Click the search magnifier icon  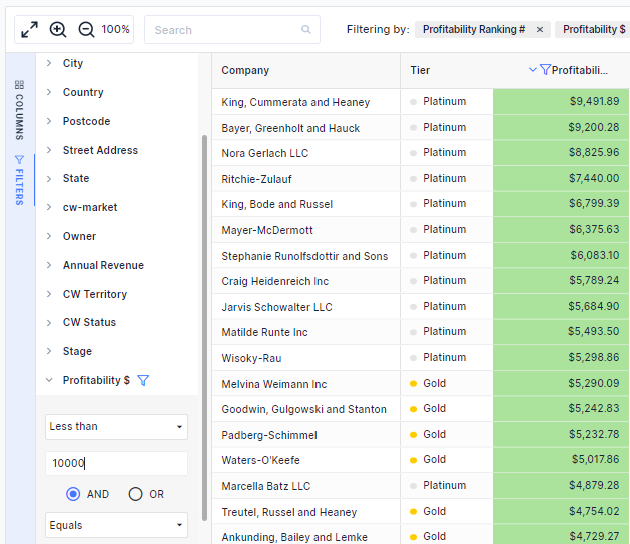click(x=306, y=29)
